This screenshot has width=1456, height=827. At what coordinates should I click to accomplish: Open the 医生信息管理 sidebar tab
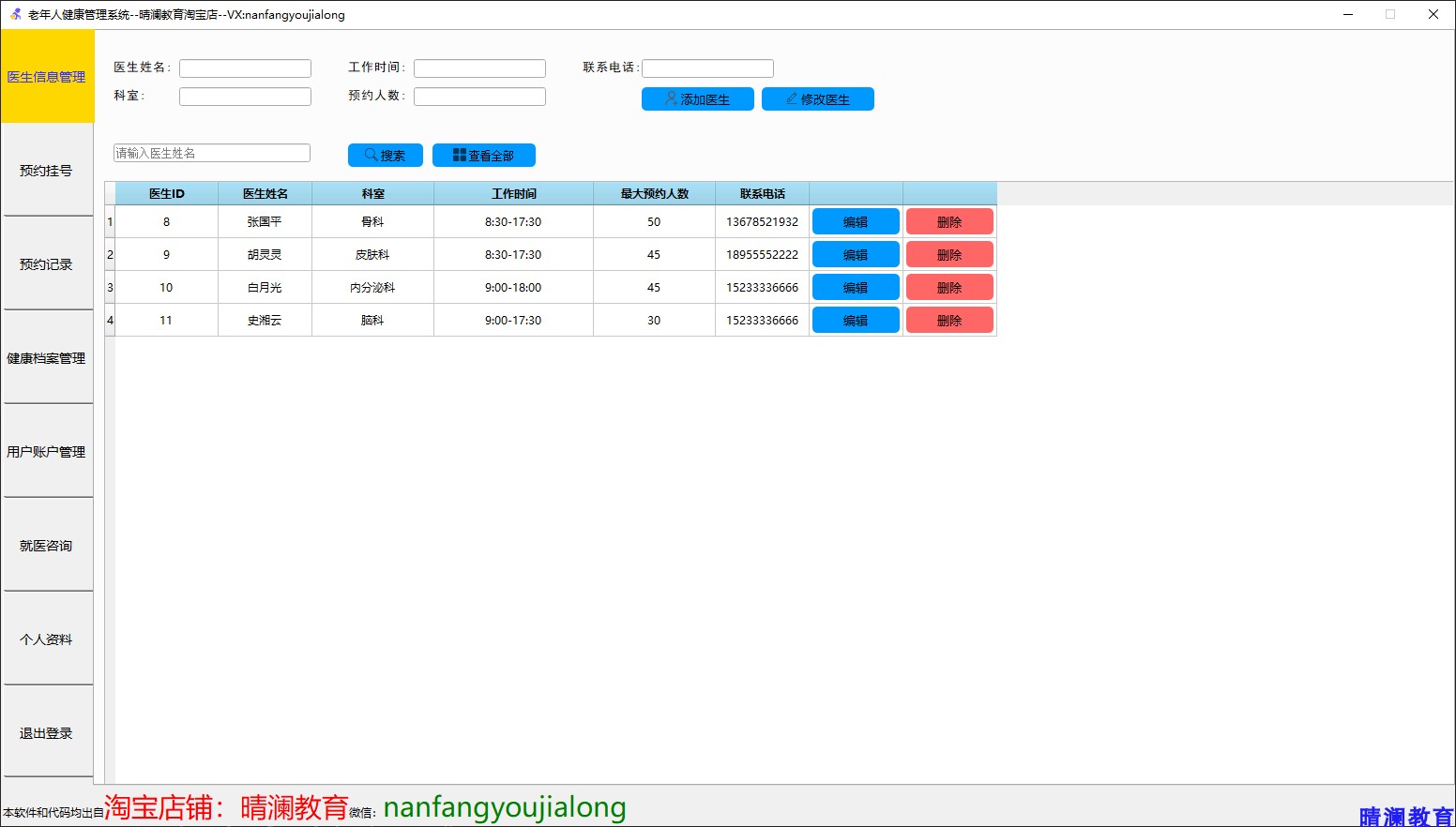(x=47, y=76)
